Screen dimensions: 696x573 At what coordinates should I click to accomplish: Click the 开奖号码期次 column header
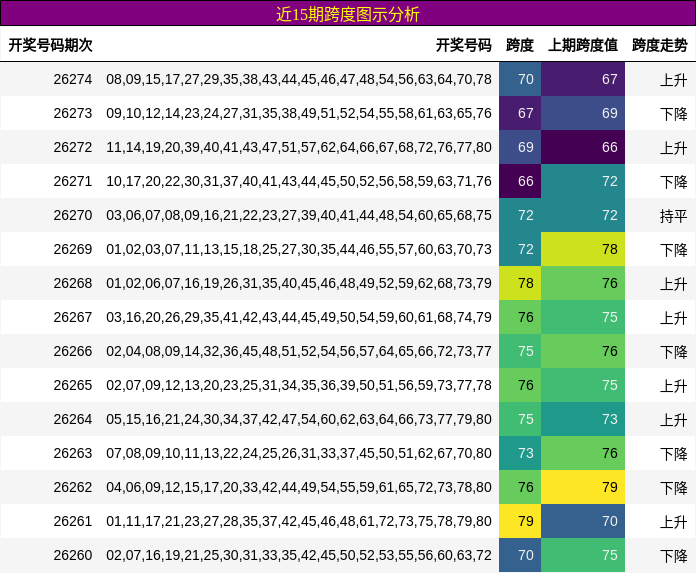pos(51,45)
